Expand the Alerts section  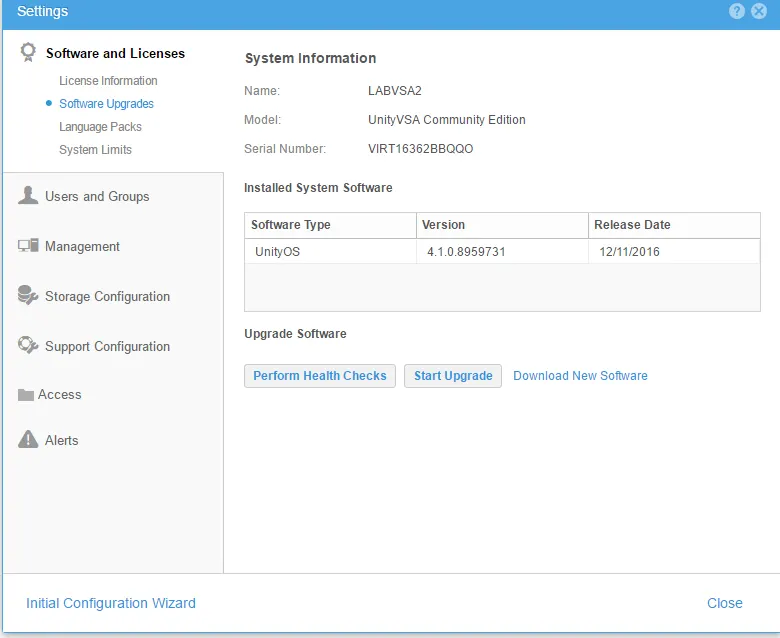61,441
